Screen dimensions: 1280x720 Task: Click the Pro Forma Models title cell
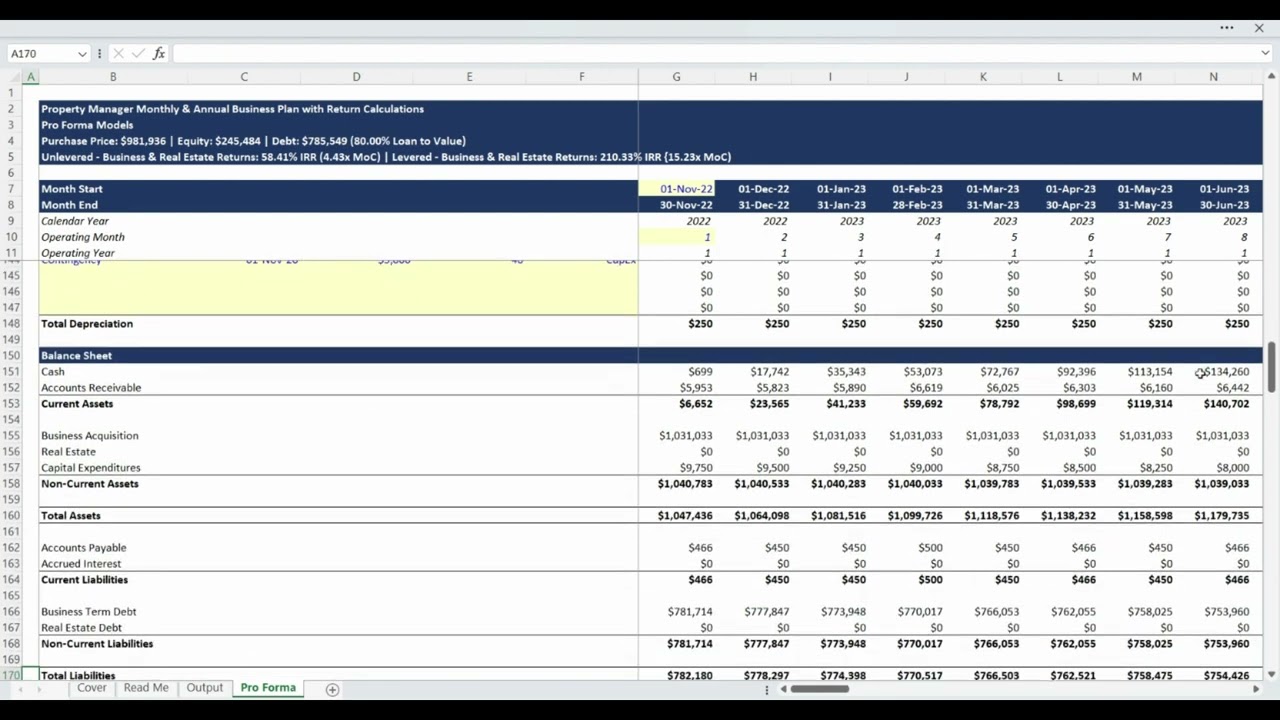tap(87, 125)
